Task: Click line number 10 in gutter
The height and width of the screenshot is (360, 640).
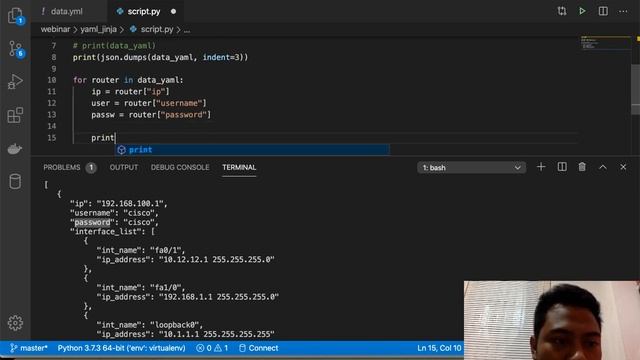Action: (52, 80)
